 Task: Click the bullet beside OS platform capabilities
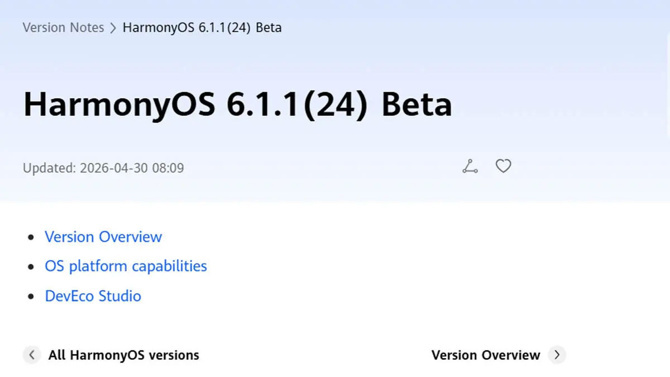click(x=31, y=267)
